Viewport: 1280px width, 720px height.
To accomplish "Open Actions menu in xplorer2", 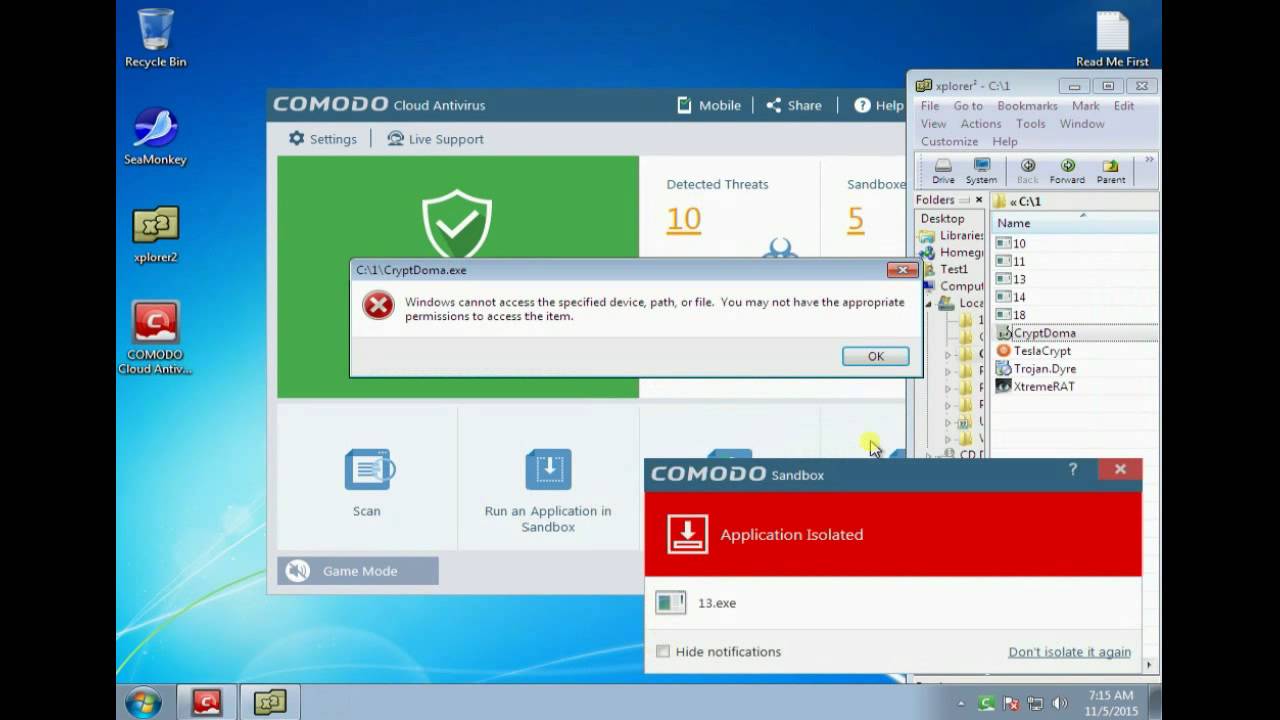I will coord(981,124).
